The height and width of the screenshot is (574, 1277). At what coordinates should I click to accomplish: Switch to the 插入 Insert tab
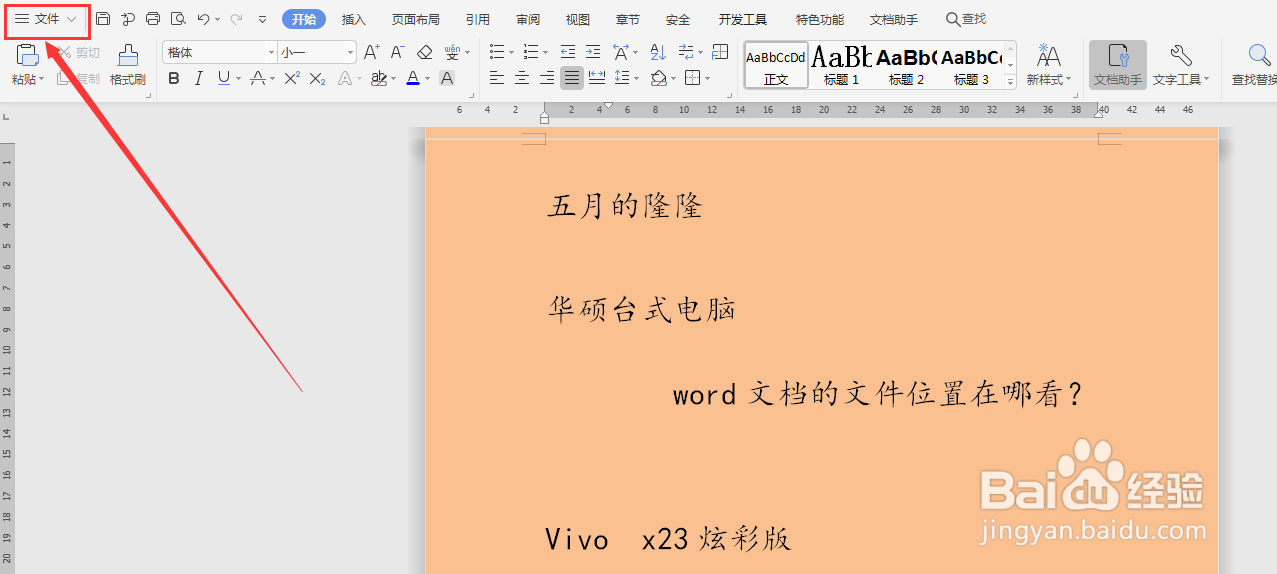pos(354,19)
